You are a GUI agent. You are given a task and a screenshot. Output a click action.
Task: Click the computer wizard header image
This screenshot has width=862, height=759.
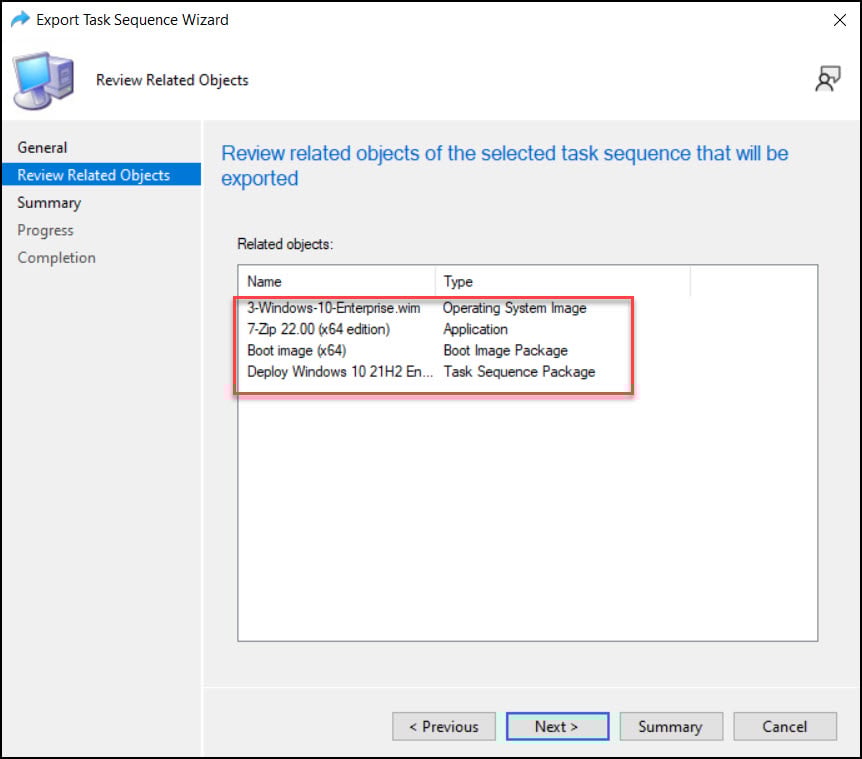(44, 80)
